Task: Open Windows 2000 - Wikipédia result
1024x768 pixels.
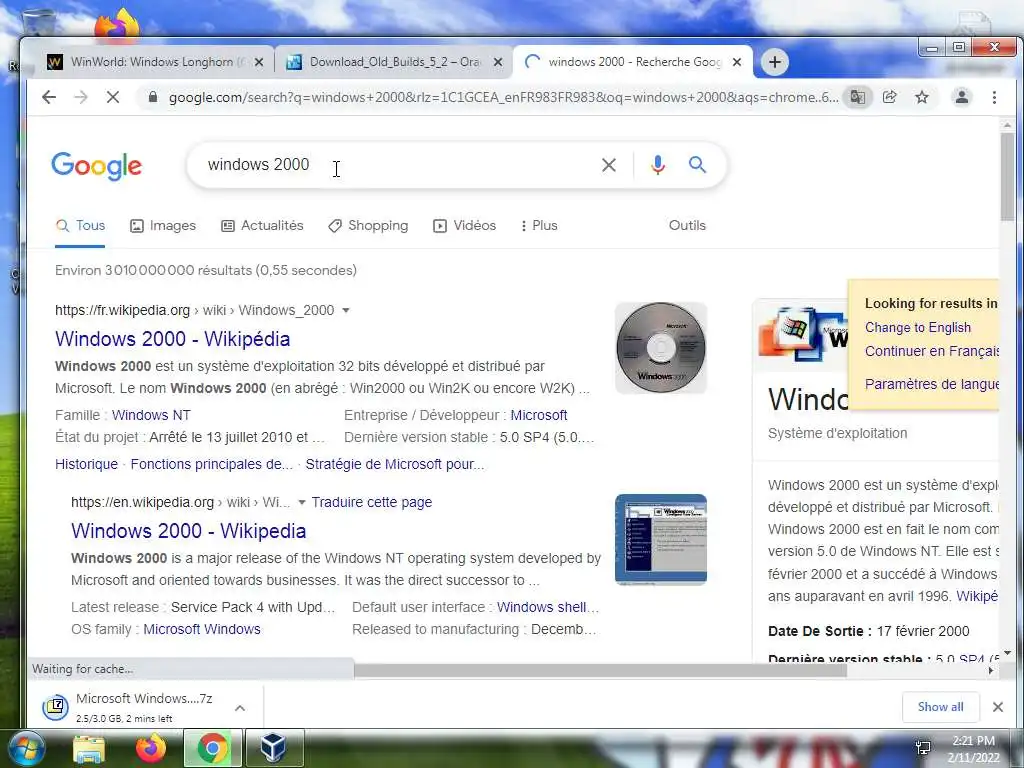Action: pos(172,339)
